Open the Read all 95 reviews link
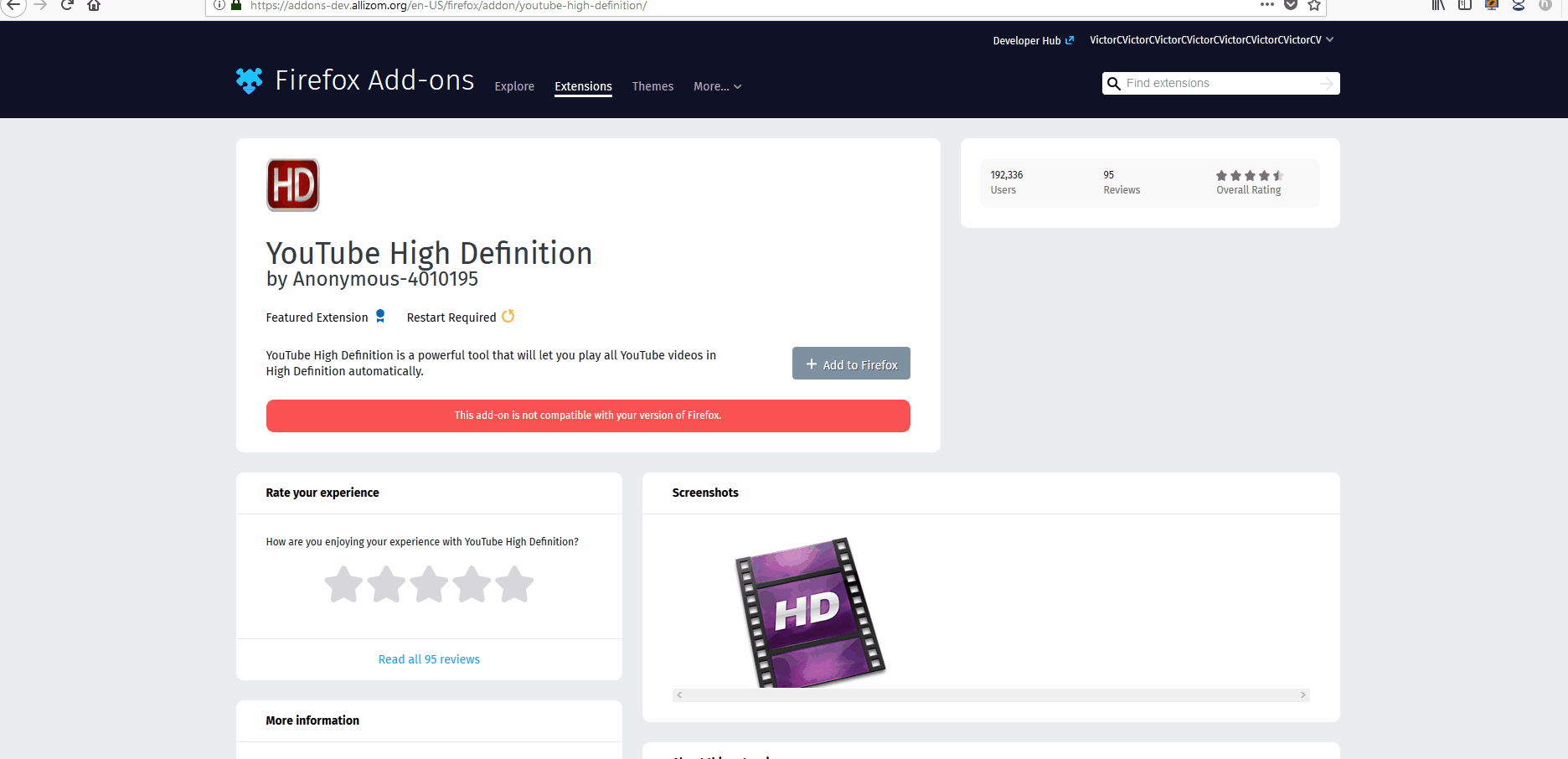This screenshot has width=1568, height=759. [x=429, y=659]
